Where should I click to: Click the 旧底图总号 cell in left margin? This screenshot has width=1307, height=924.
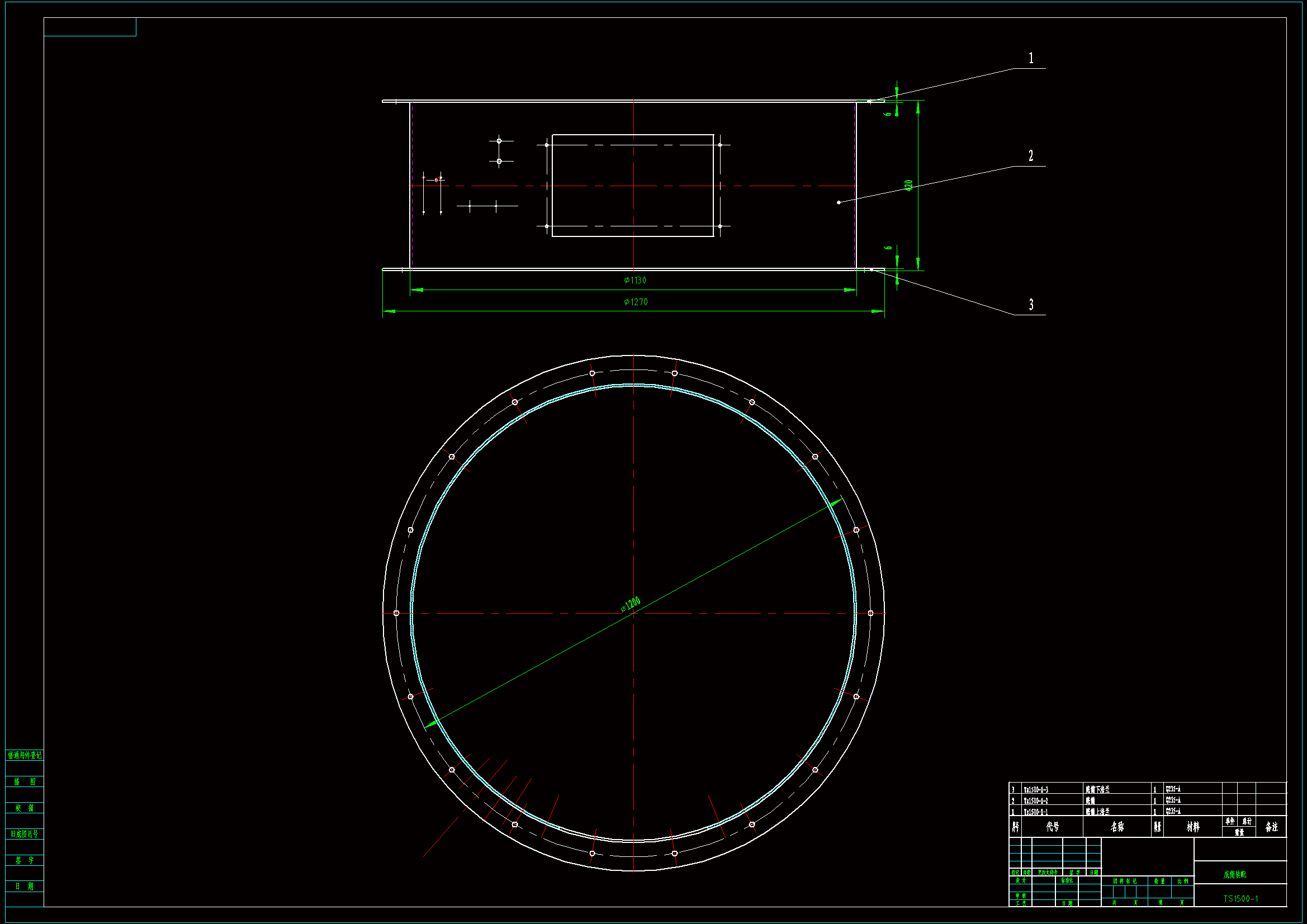point(25,834)
